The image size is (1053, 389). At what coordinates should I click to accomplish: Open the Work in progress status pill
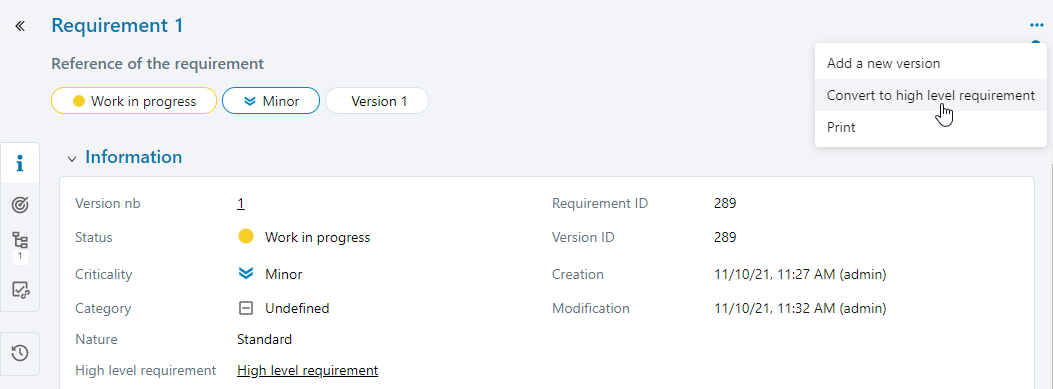(x=134, y=101)
